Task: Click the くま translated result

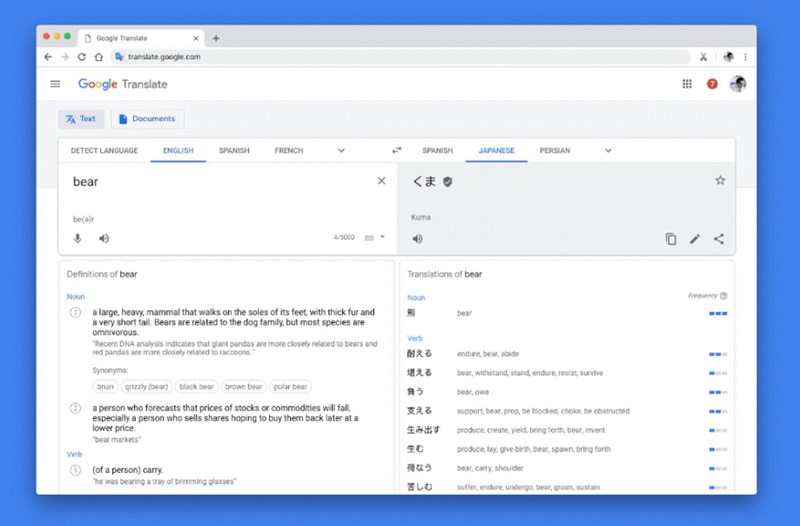Action: [424, 182]
